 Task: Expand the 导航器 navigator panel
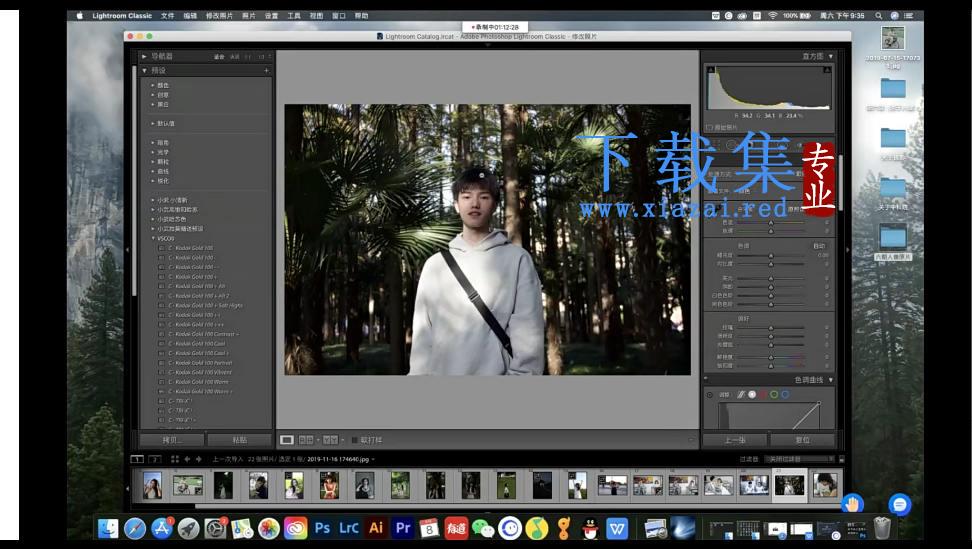[144, 56]
